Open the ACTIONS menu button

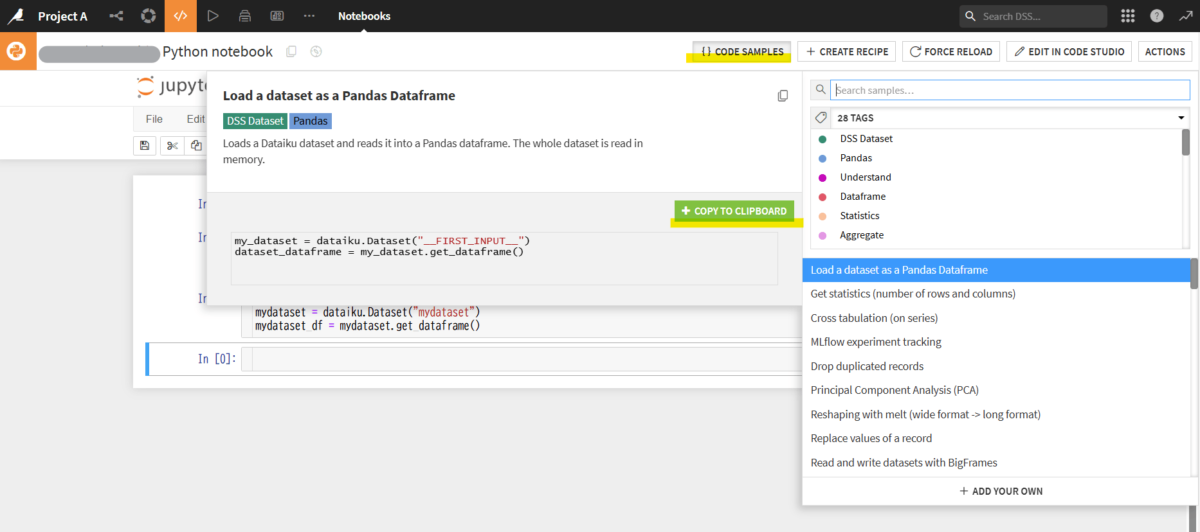(1165, 51)
